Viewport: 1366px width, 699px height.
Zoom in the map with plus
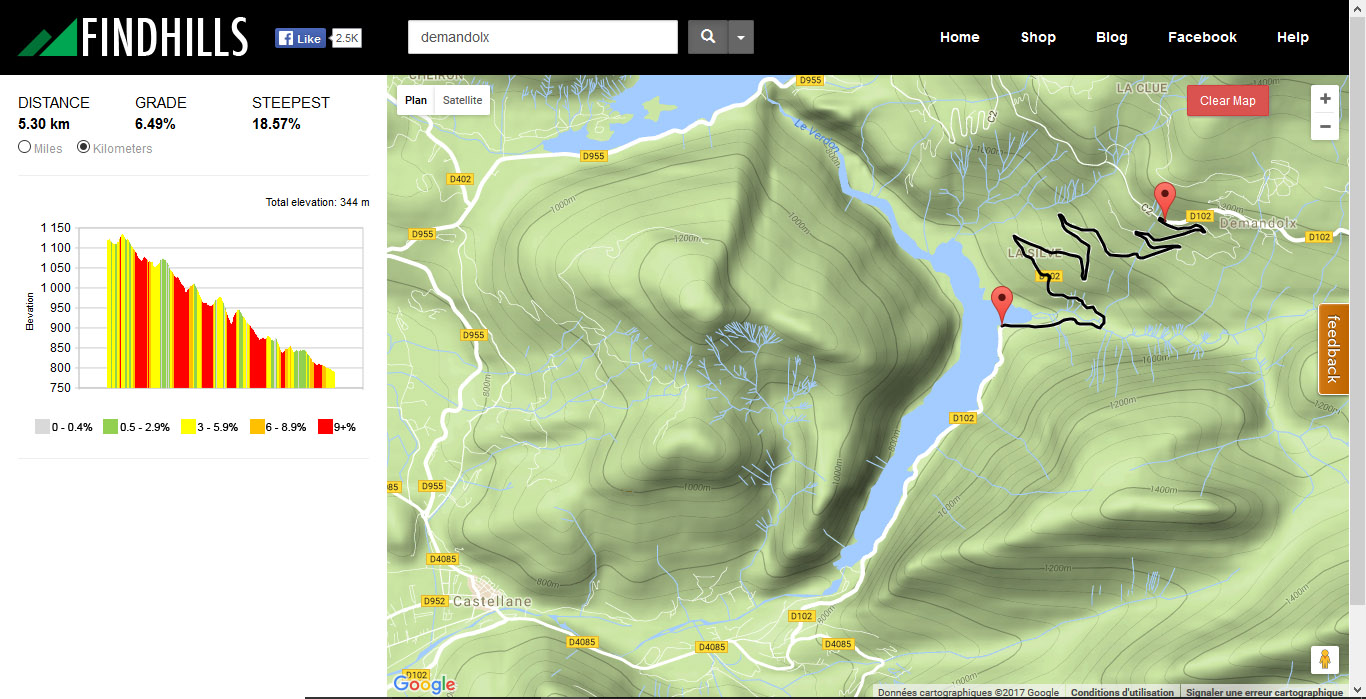click(1325, 99)
